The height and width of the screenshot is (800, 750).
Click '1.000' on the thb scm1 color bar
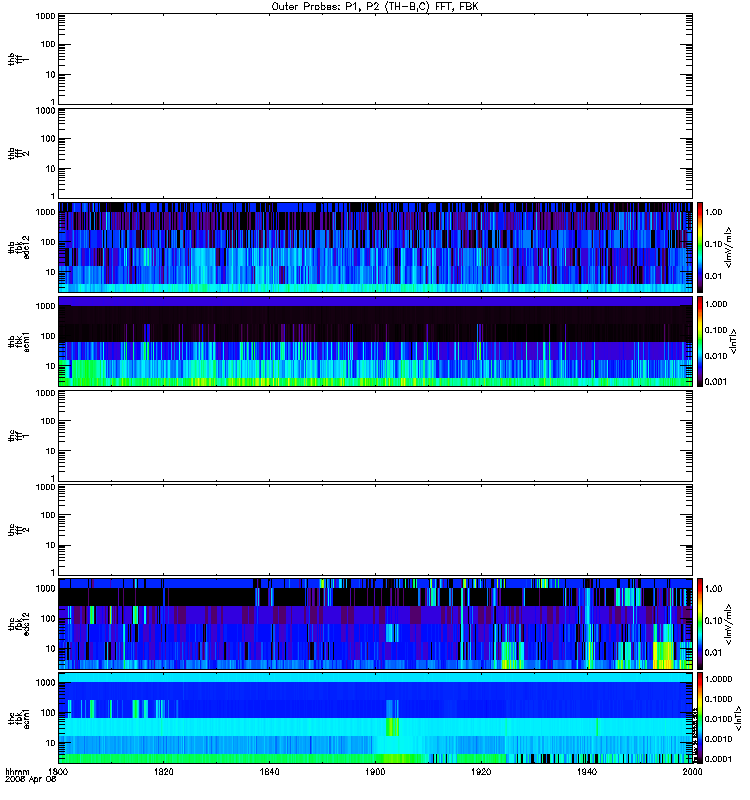[x=716, y=304]
